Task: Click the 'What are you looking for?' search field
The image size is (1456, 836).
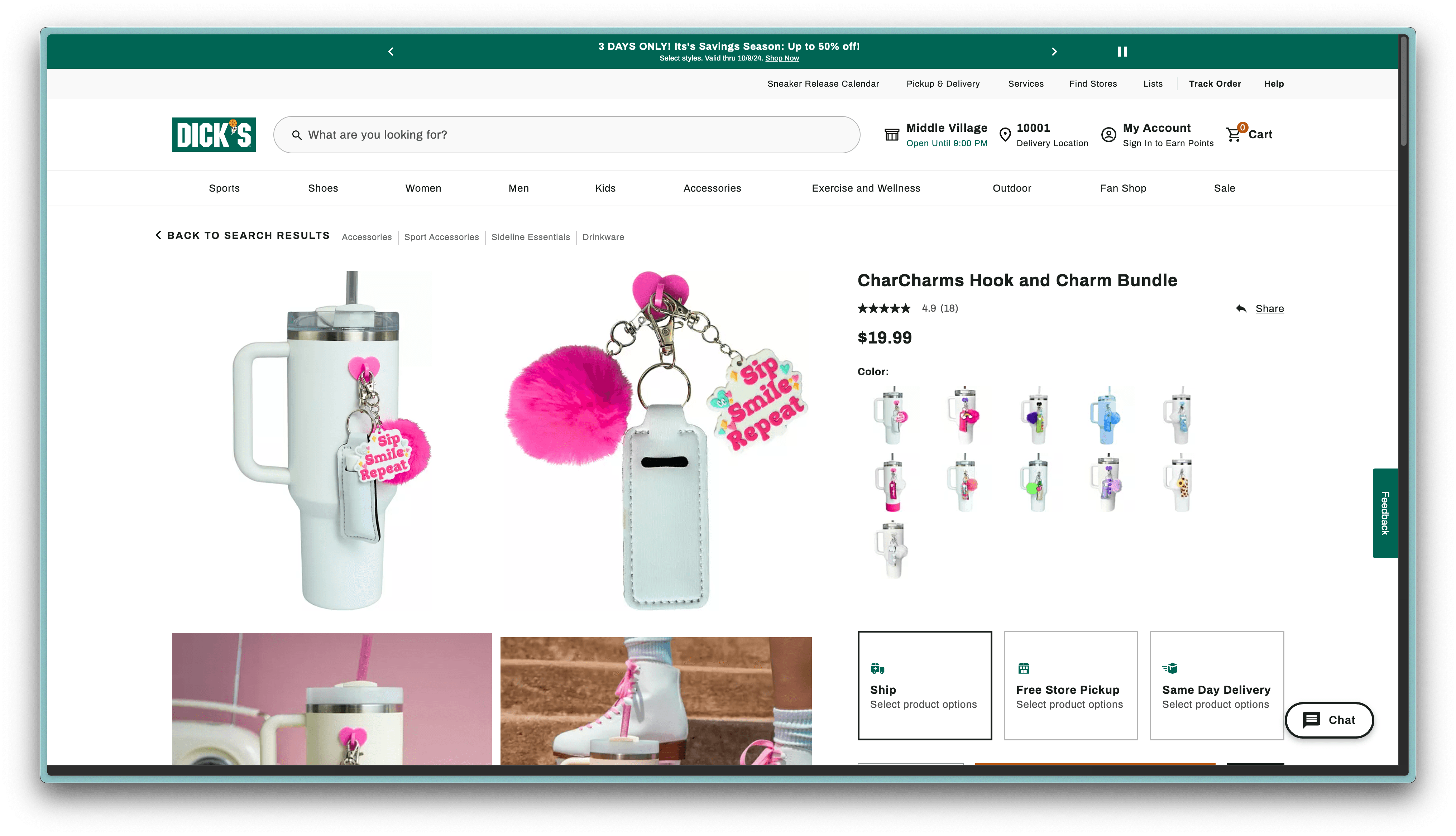Action: [574, 135]
